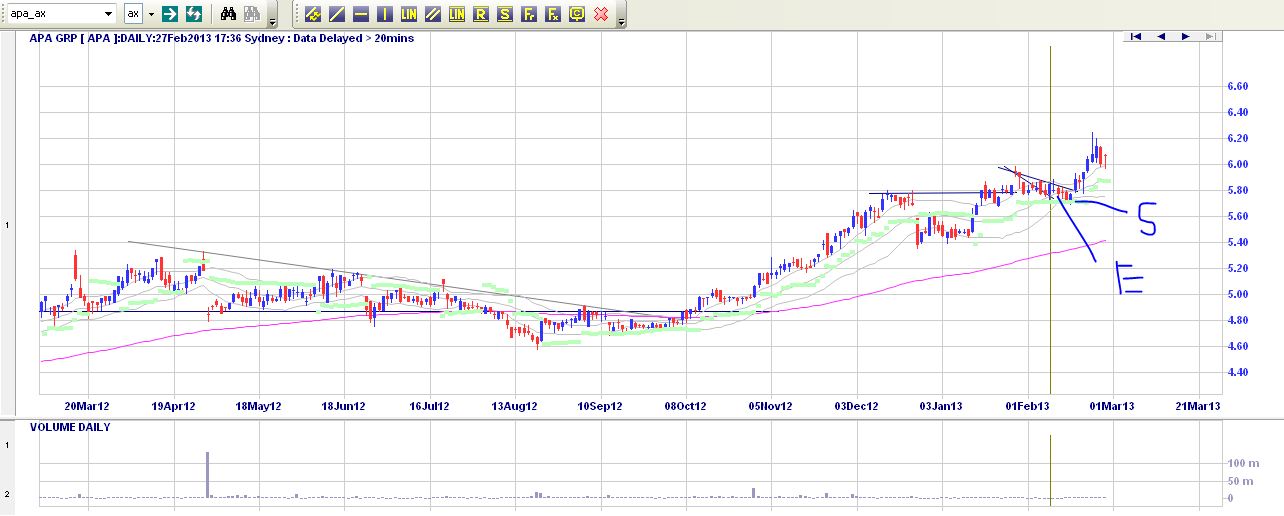Click the '03Jan13' date axis label

pyautogui.click(x=942, y=406)
